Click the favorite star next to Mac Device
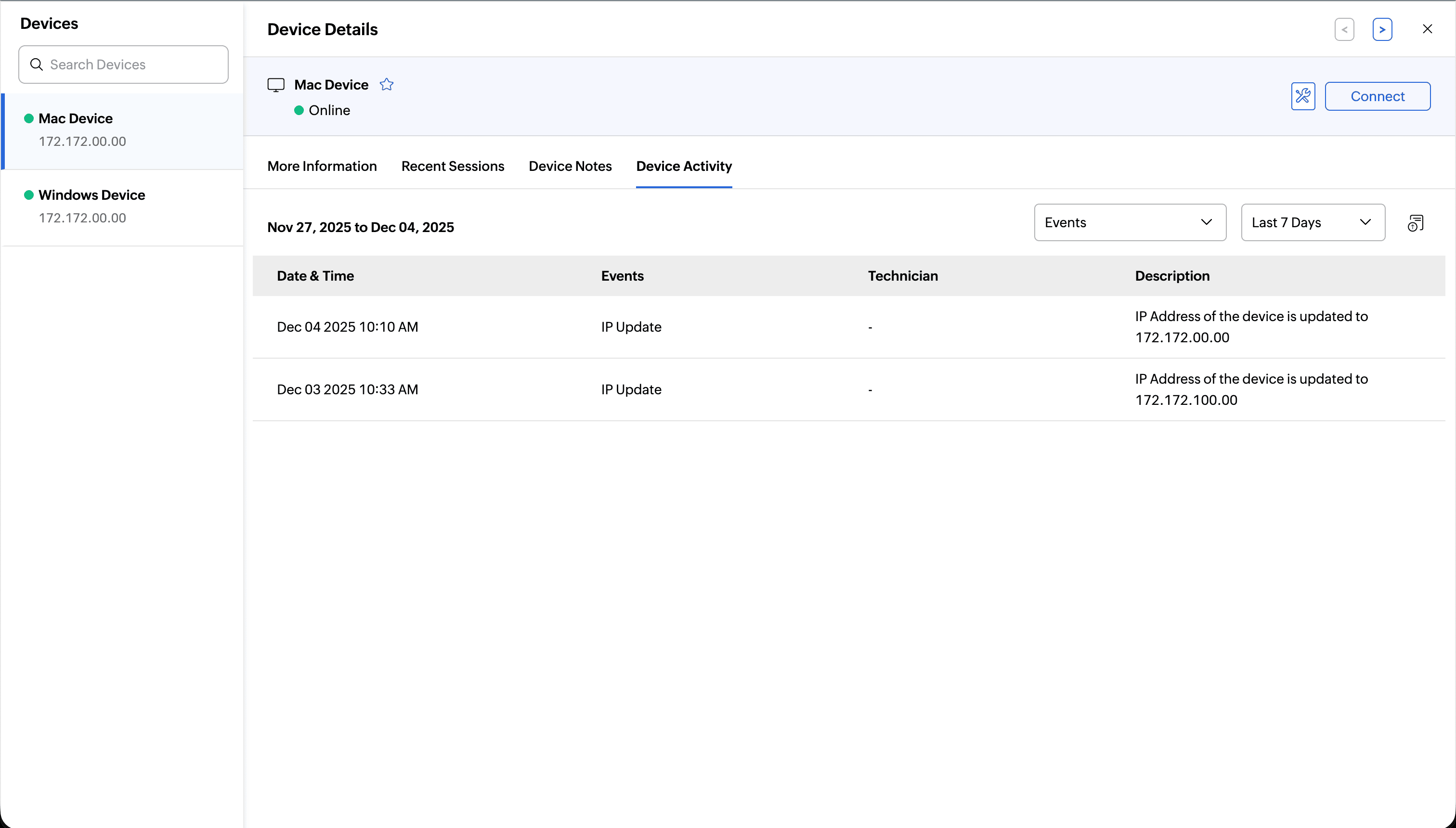 click(386, 85)
